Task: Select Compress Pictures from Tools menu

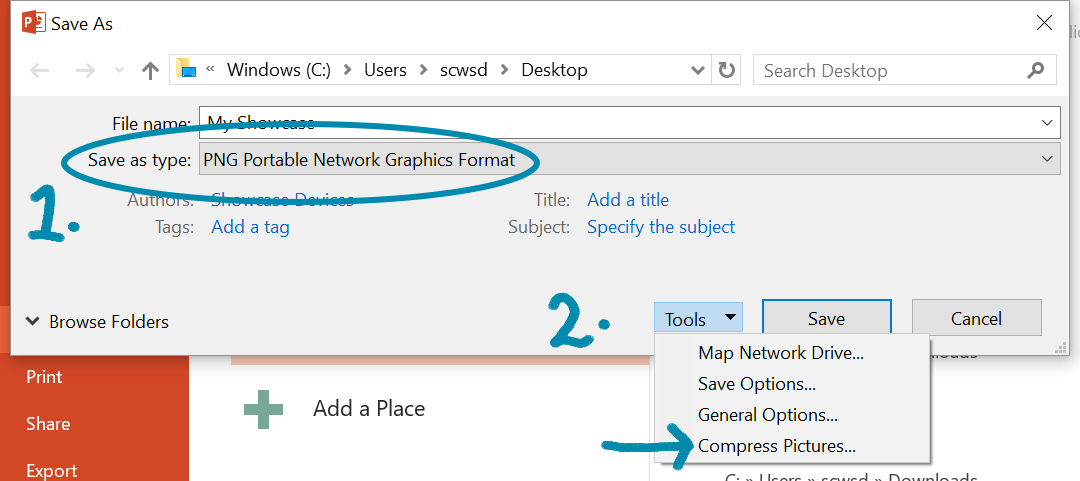Action: 776,446
